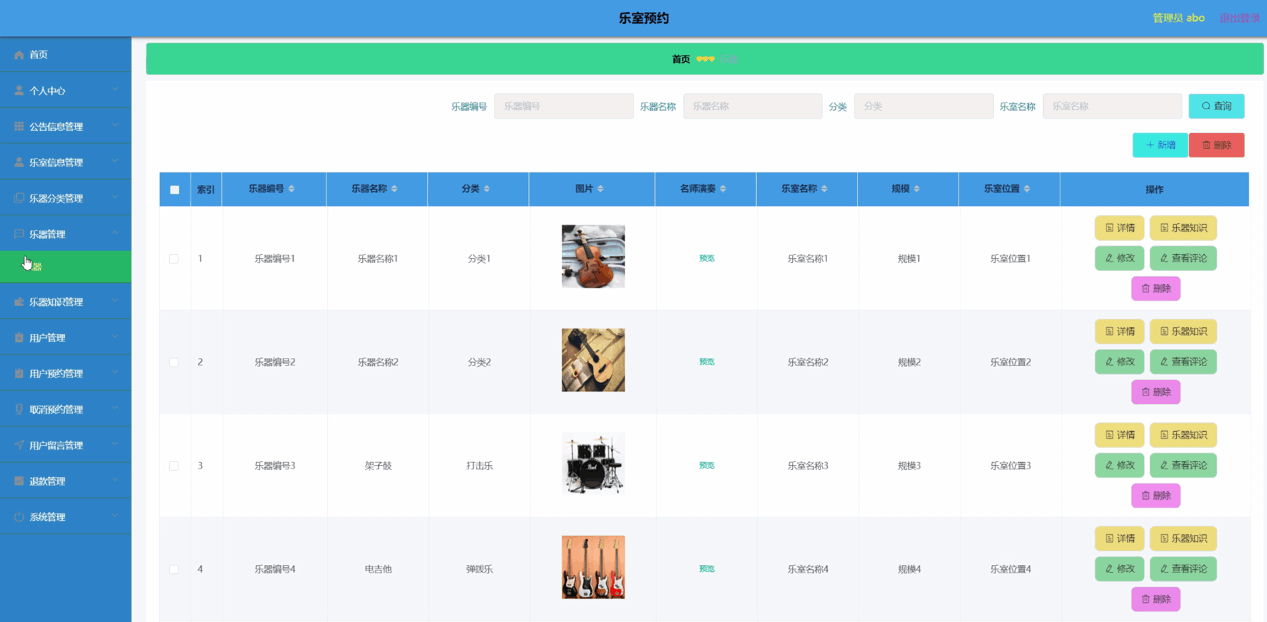The width and height of the screenshot is (1267, 622).
Task: Select the 首页 home icon in sidebar
Action: tap(18, 54)
